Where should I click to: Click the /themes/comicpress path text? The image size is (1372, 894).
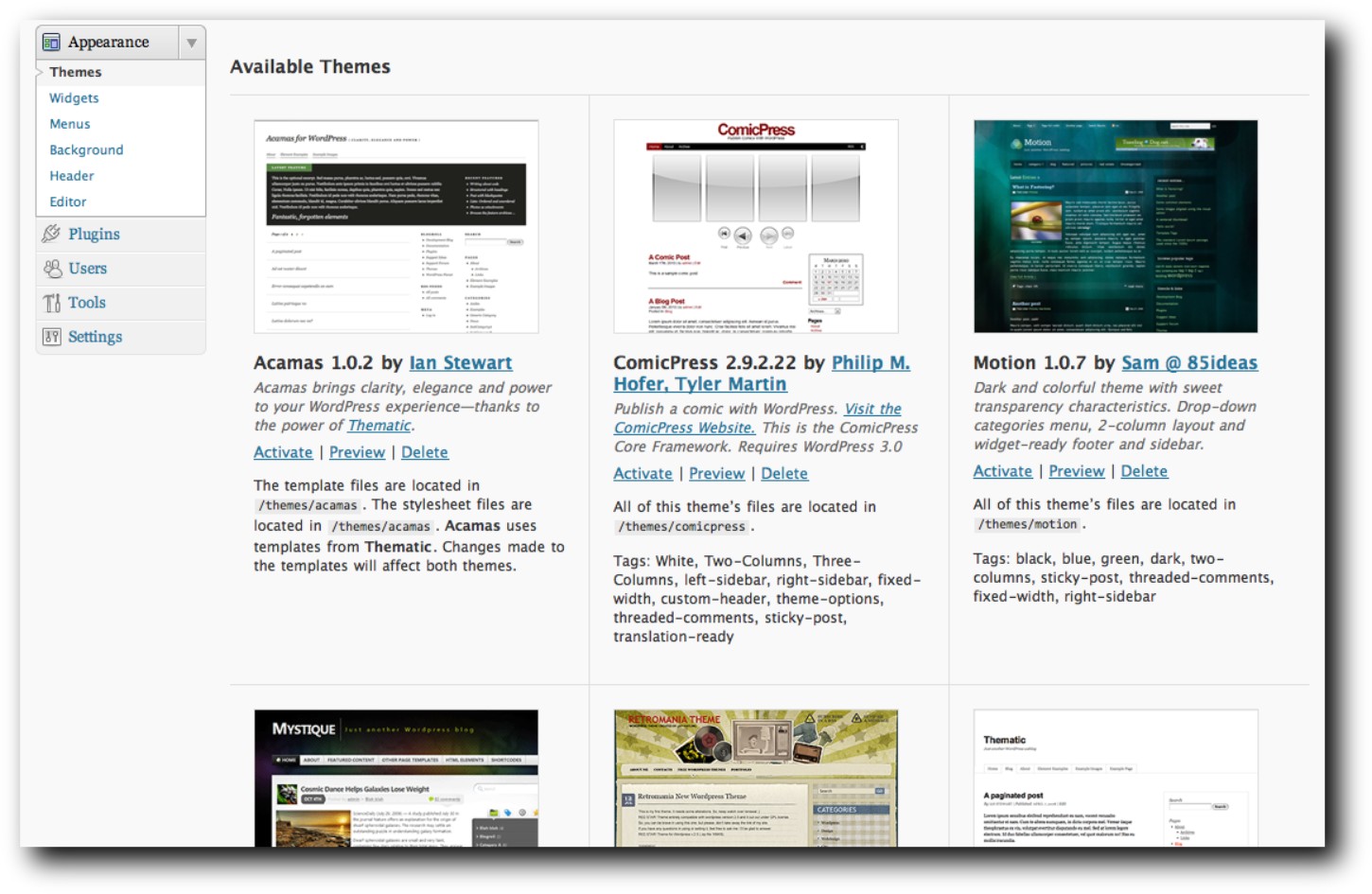pos(682,527)
